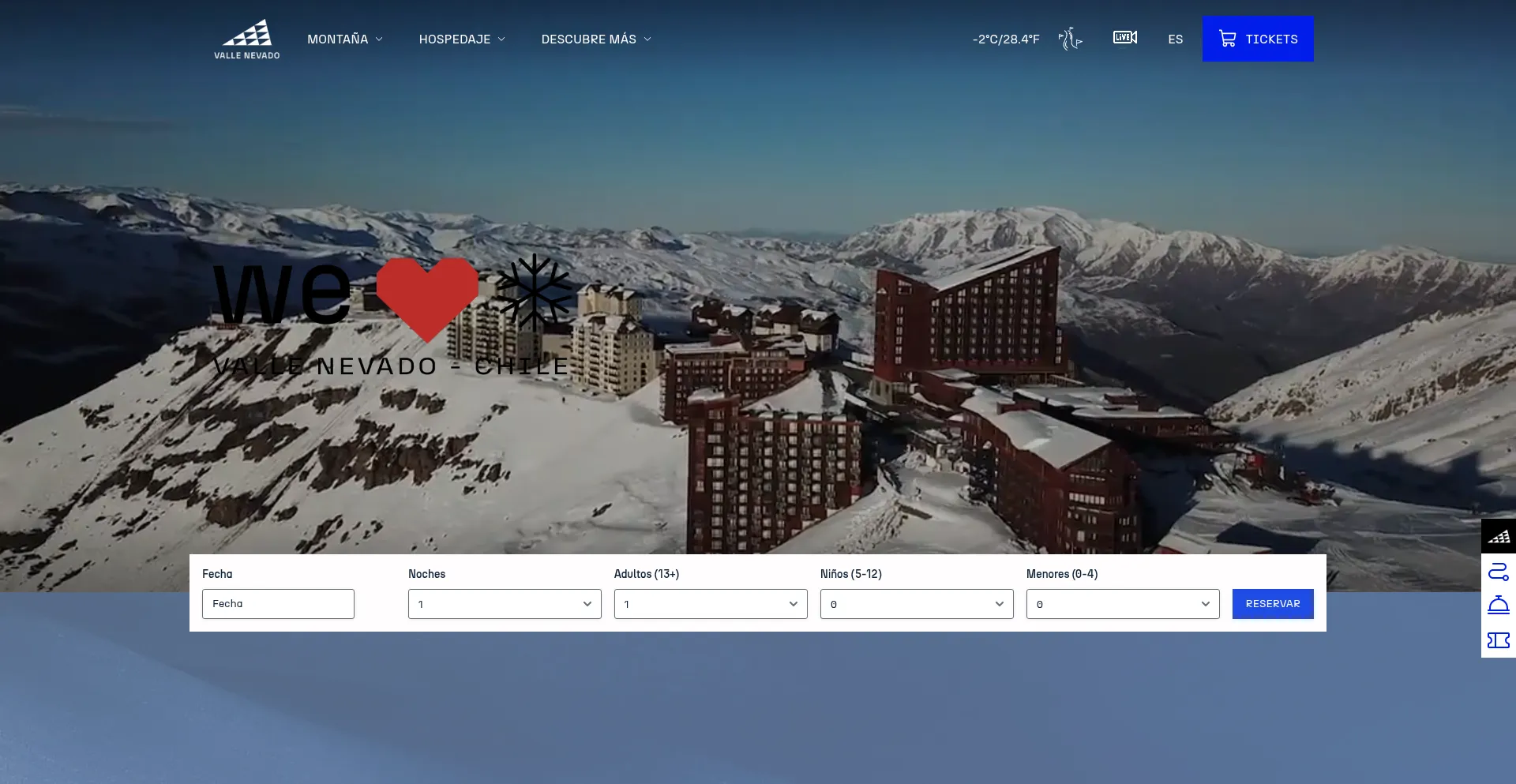The image size is (1516, 784).
Task: Open the TICKETS button
Action: [1258, 39]
